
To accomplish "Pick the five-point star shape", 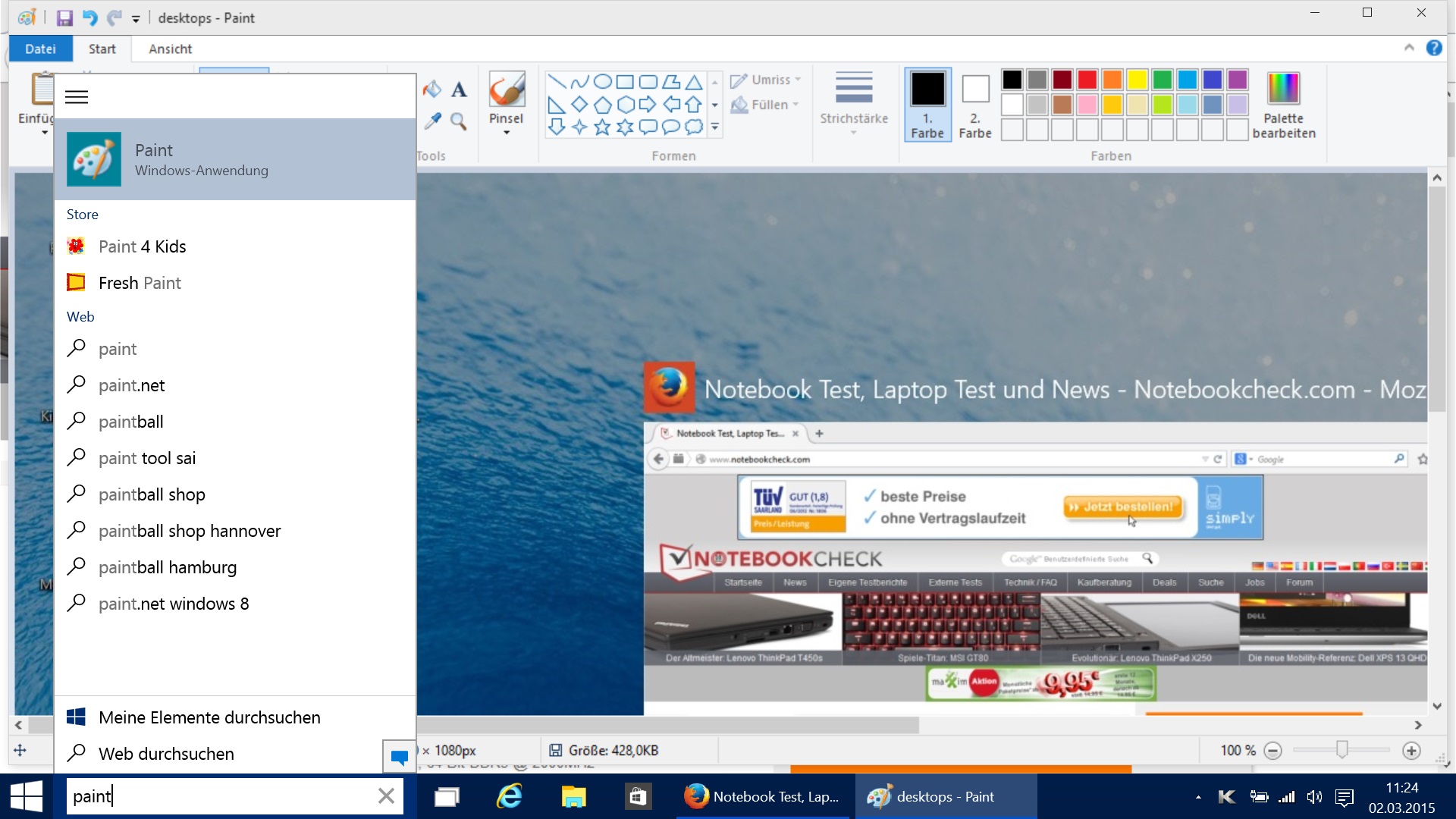I will (x=602, y=127).
